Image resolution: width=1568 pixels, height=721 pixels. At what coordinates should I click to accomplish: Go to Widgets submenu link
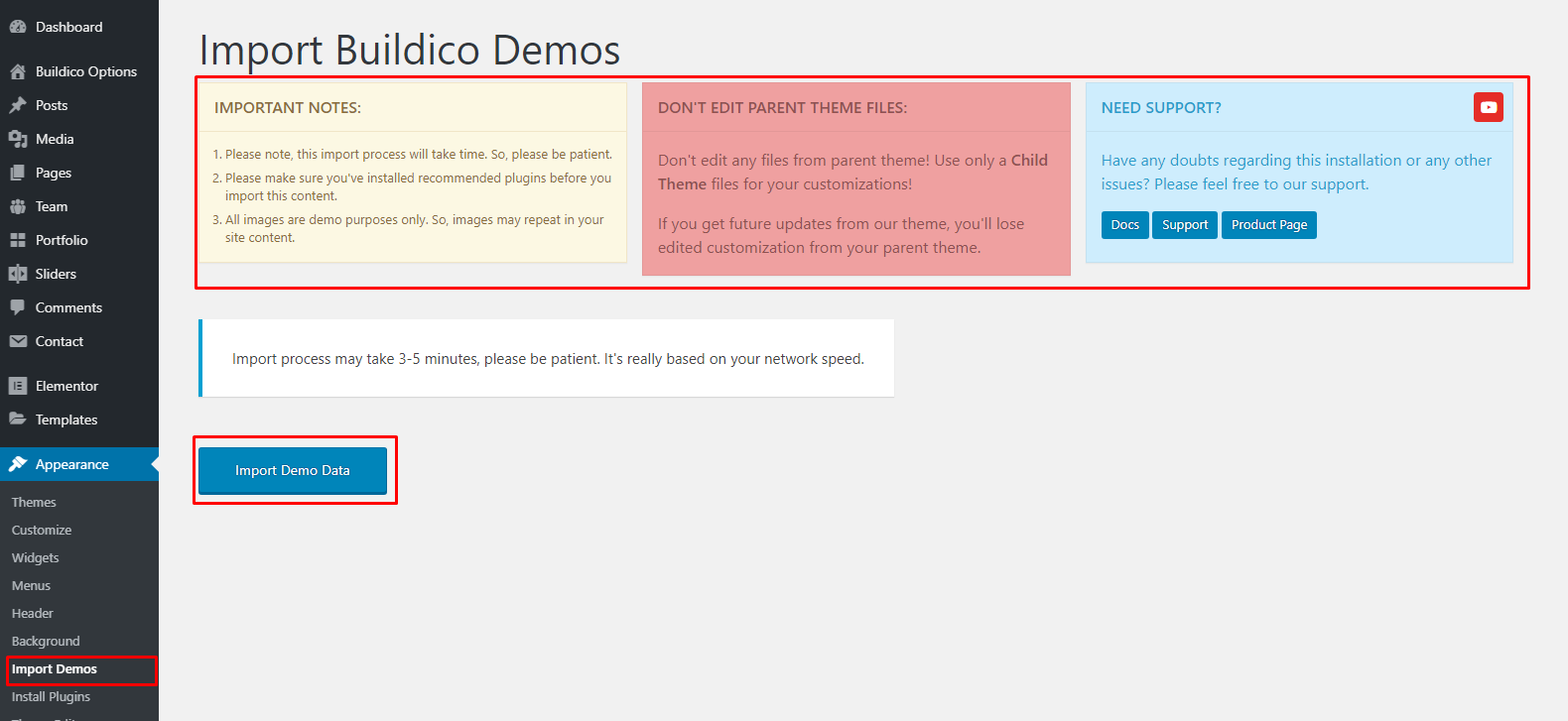pos(36,558)
